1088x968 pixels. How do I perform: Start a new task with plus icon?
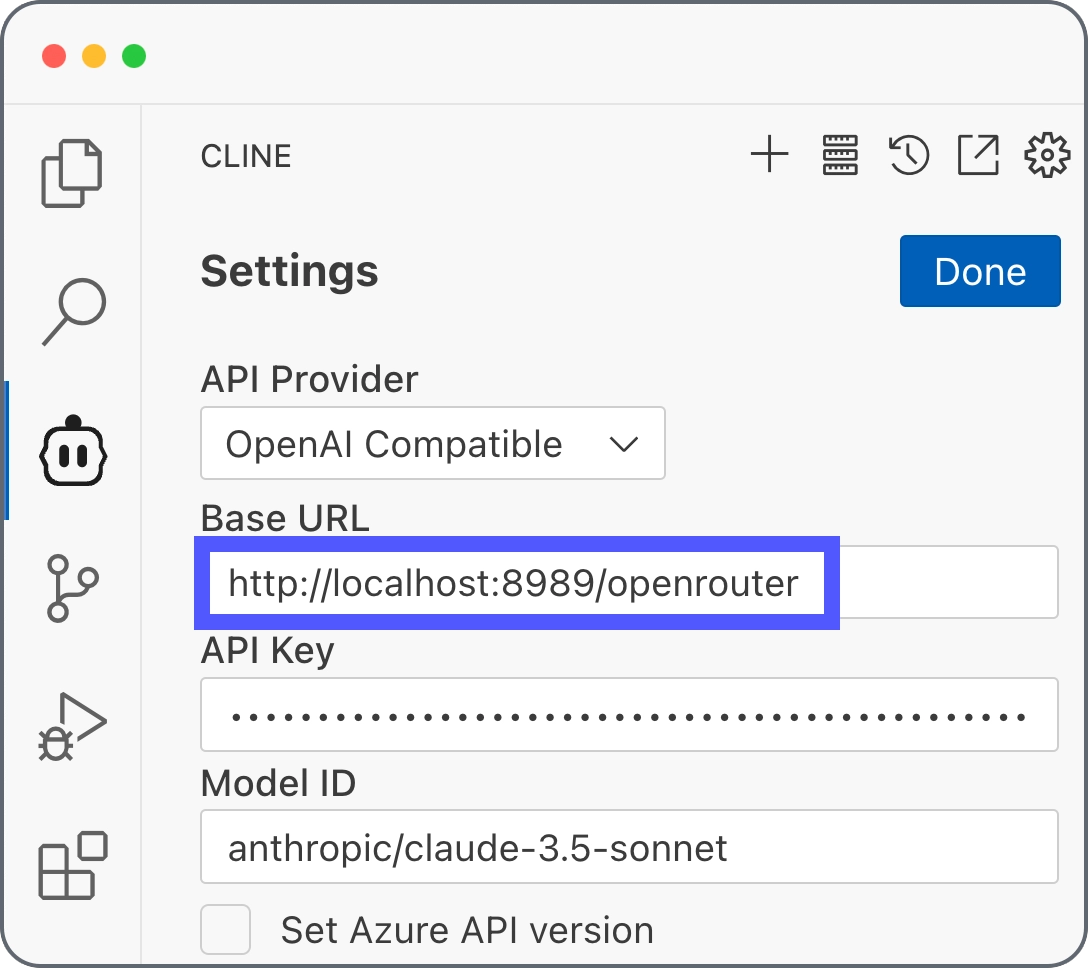coord(770,154)
